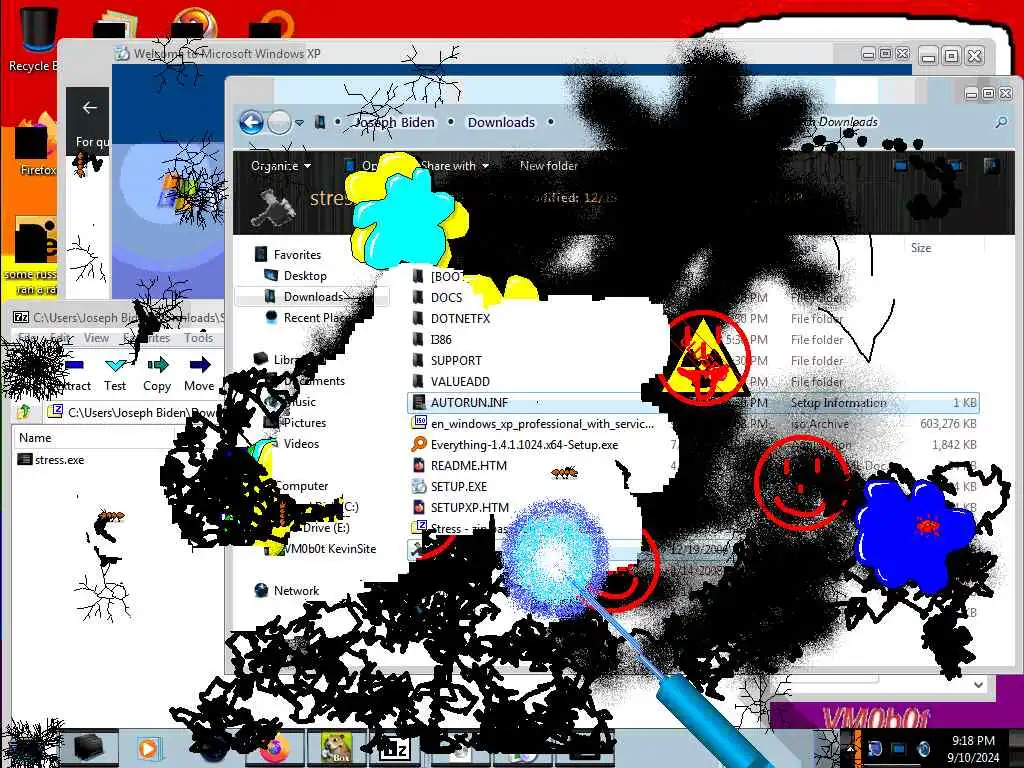The width and height of the screenshot is (1024, 768).
Task: Select the Downloads breadcrumb in the address bar
Action: 501,122
